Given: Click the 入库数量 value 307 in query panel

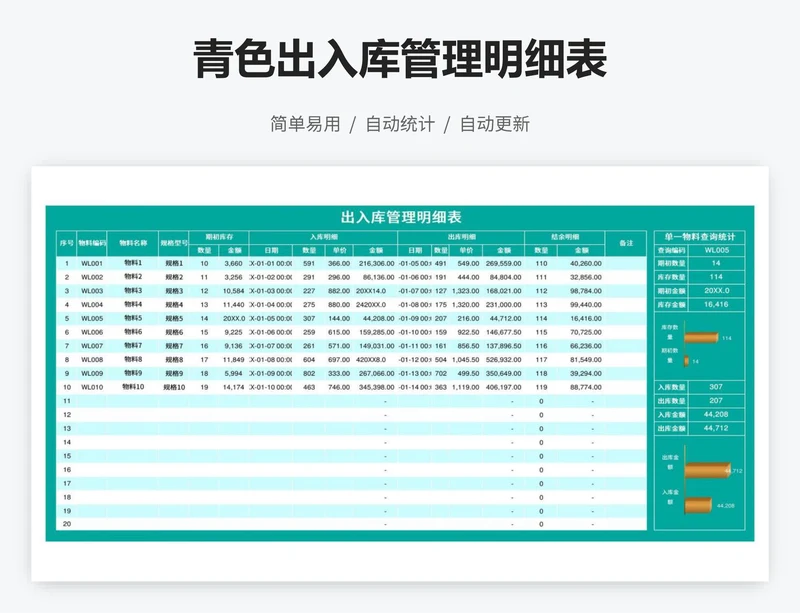Looking at the screenshot, I should 716,387.
